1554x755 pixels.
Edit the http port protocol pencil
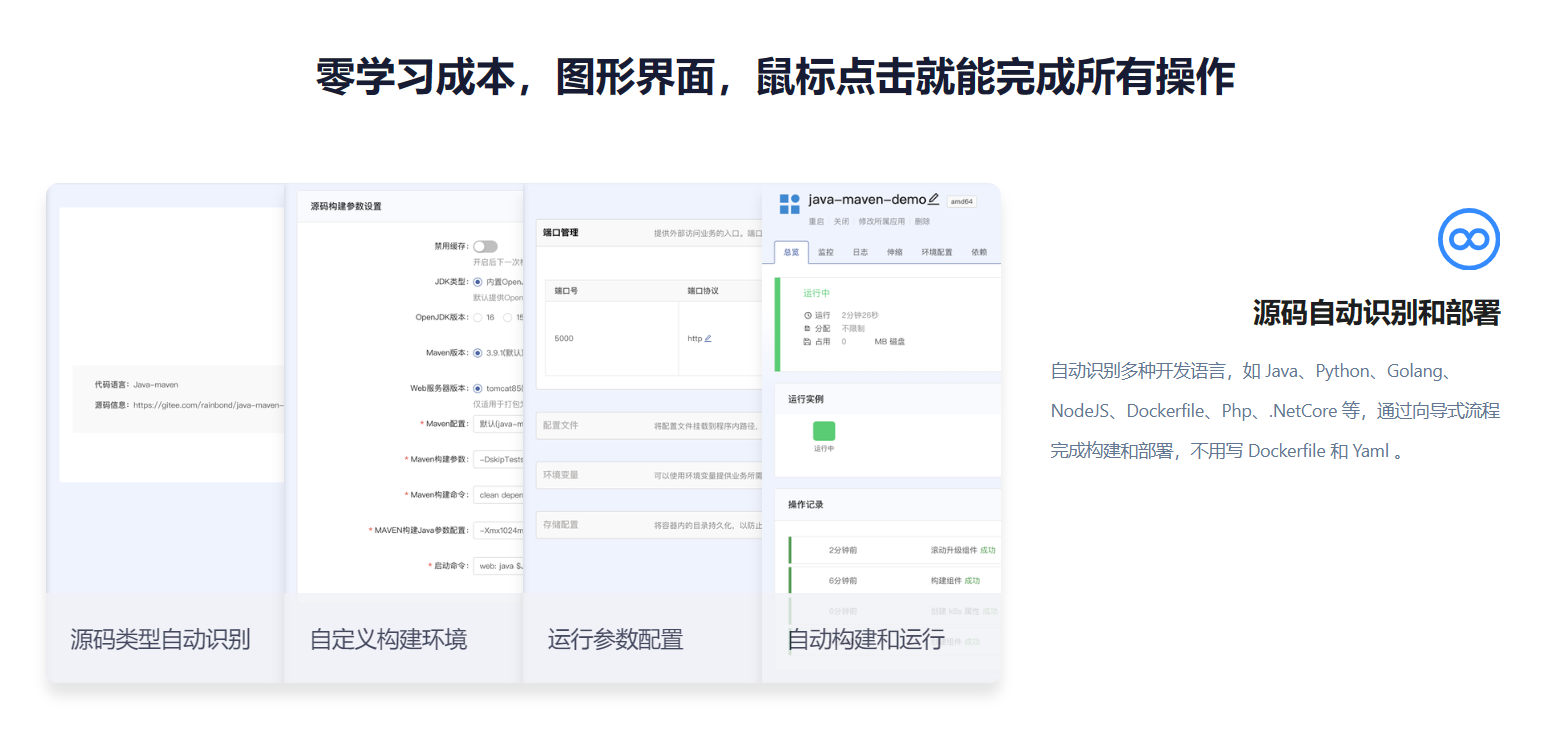(708, 339)
